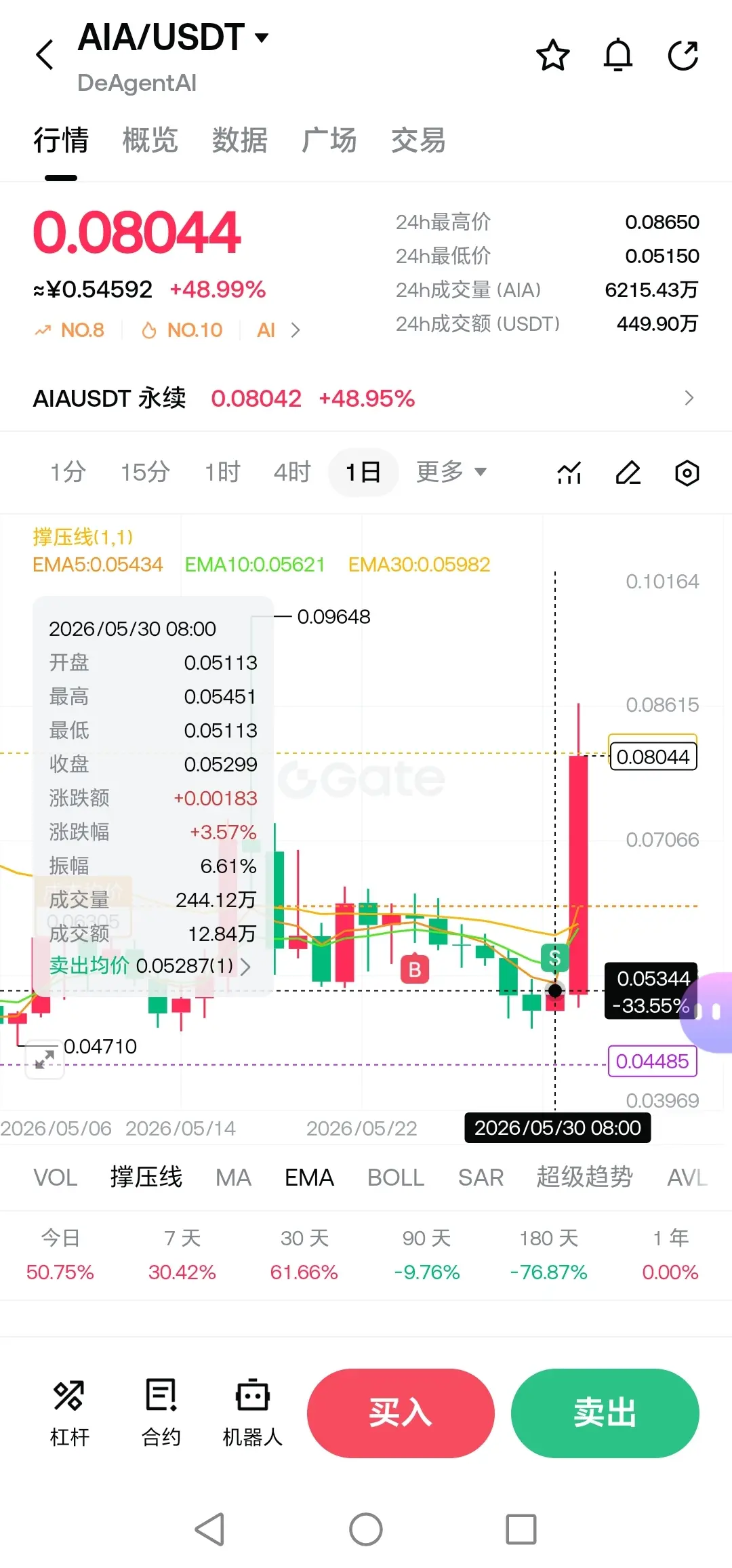Image resolution: width=732 pixels, height=1568 pixels.
Task: Open AIAUSDT 永续 contract row
Action: click(366, 398)
